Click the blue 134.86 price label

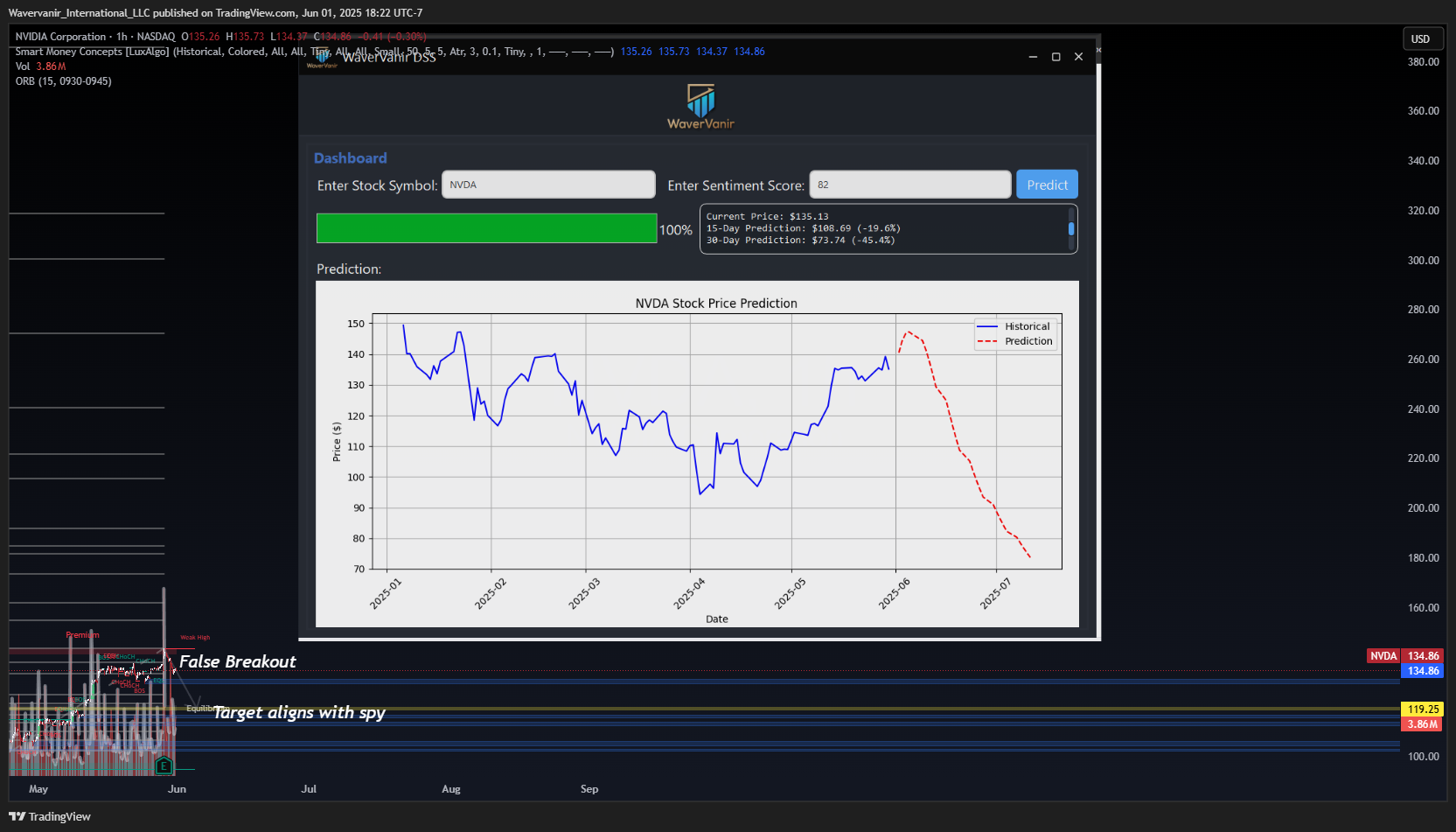(1423, 671)
